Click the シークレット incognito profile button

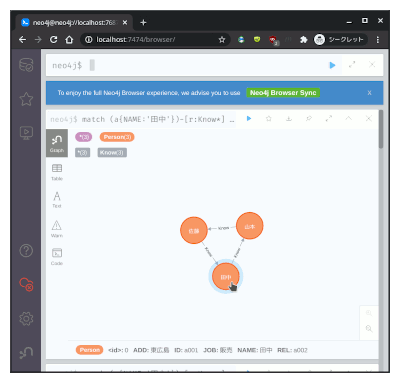click(340, 40)
